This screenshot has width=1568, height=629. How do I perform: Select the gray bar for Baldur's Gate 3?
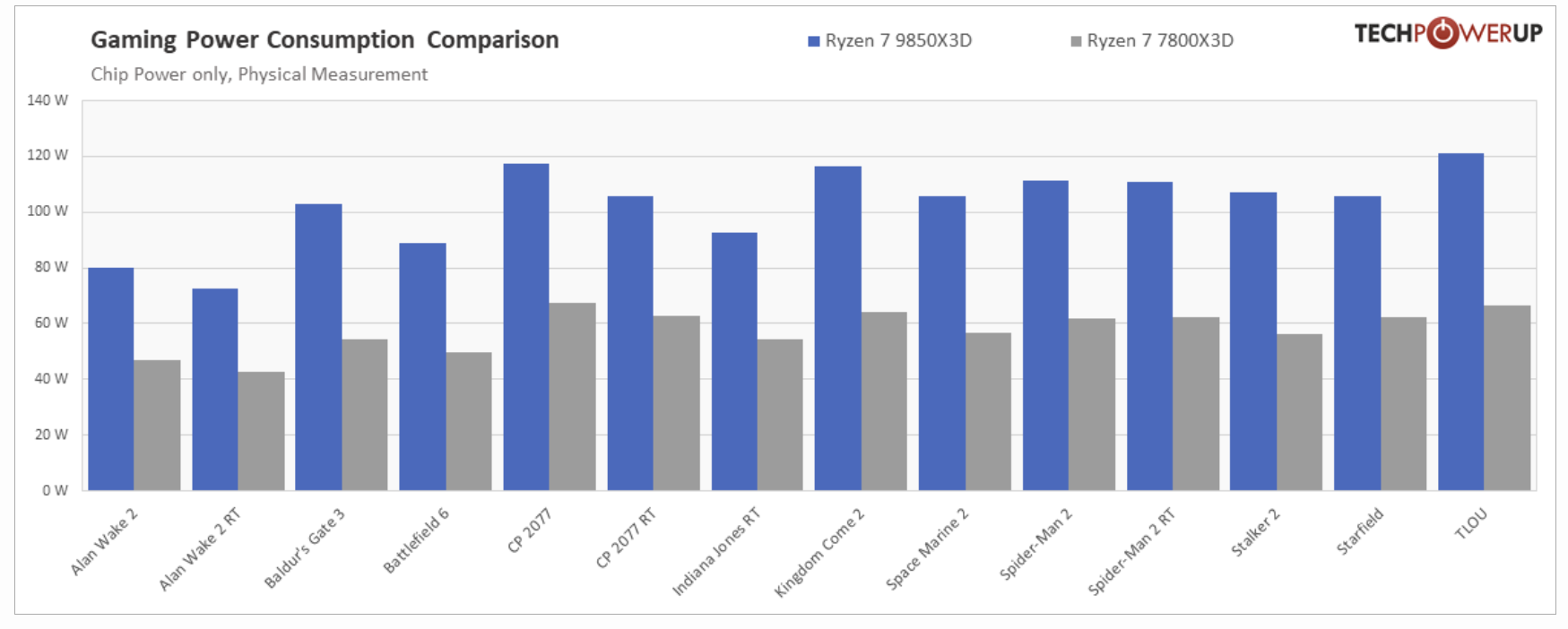pyautogui.click(x=365, y=415)
